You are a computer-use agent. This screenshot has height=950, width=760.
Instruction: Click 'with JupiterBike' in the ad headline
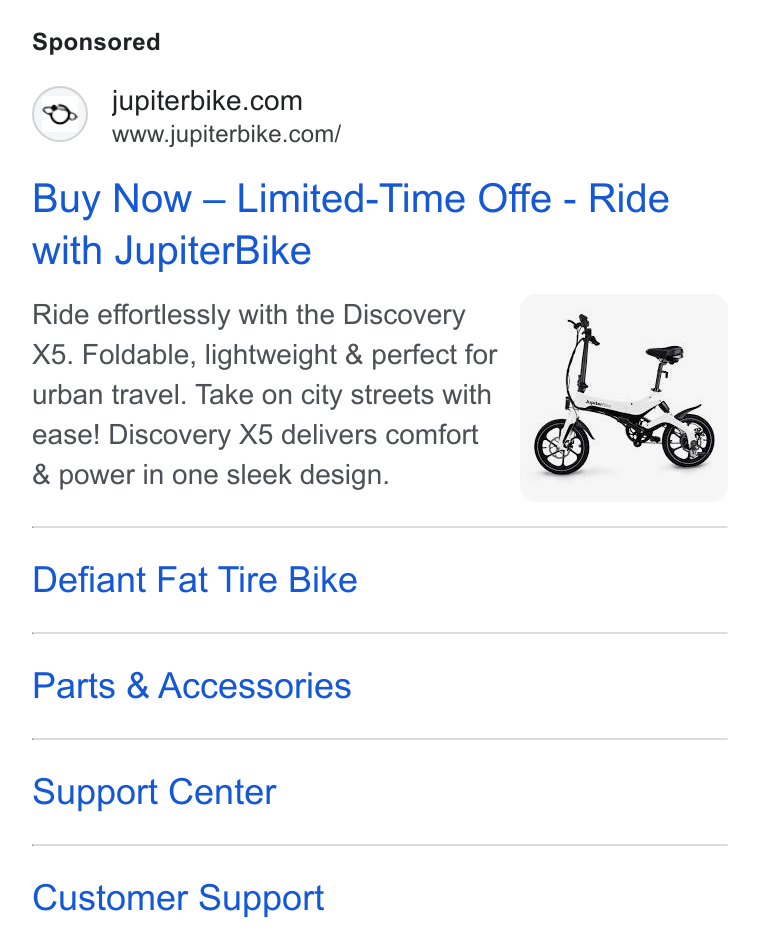click(172, 251)
